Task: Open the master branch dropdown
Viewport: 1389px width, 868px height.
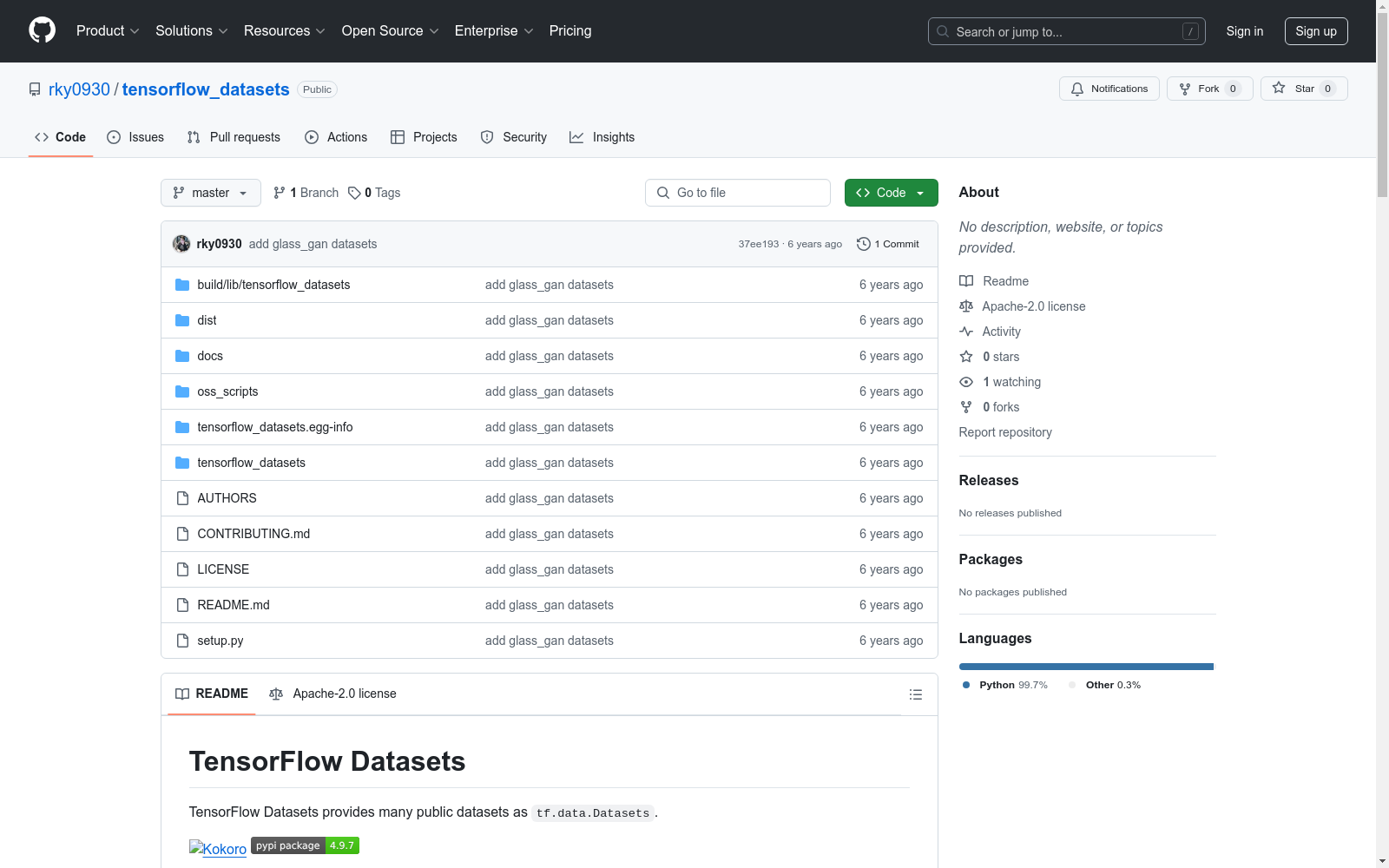Action: pos(211,193)
